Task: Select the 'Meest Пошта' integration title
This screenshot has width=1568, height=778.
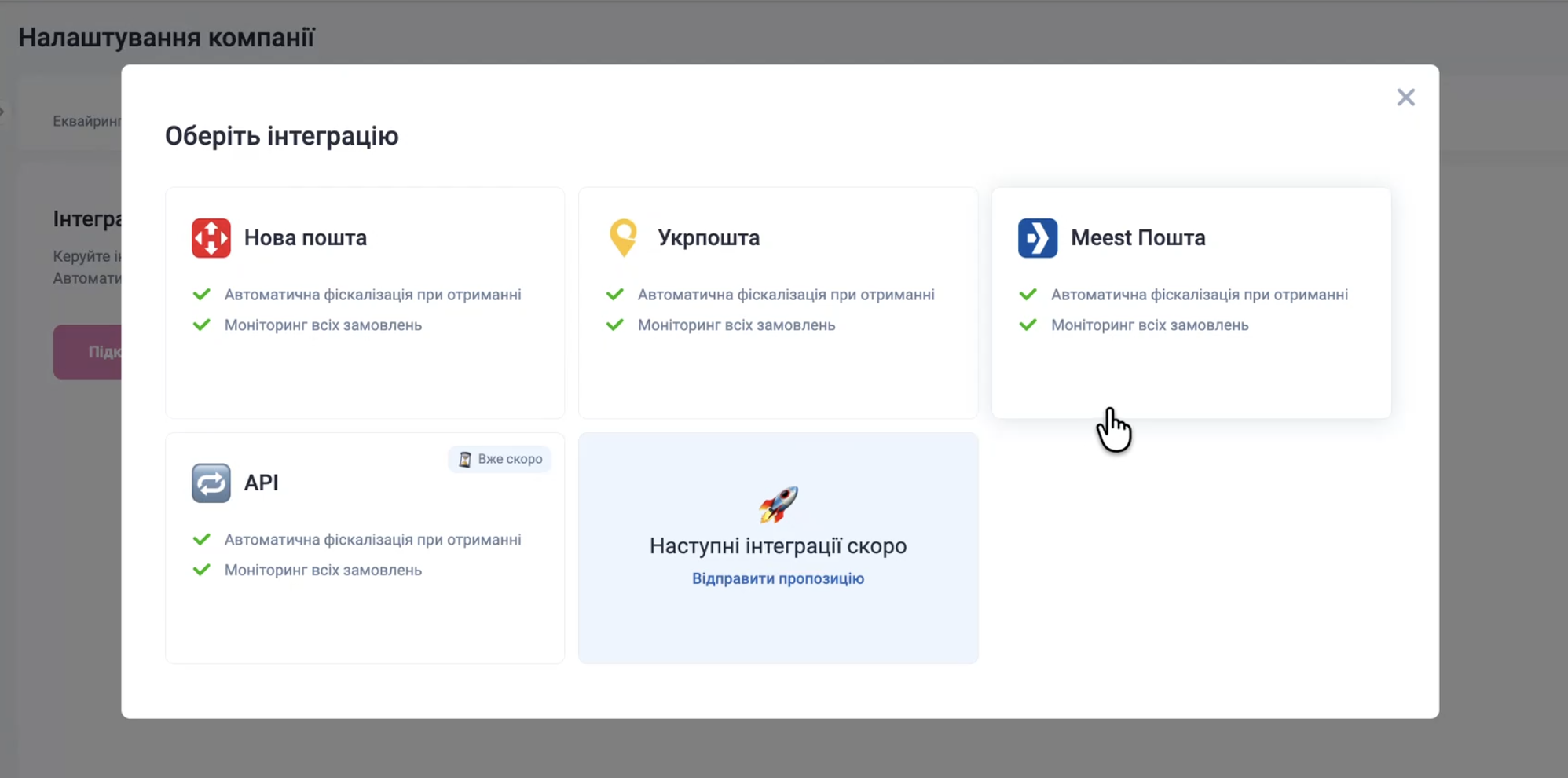Action: tap(1138, 238)
